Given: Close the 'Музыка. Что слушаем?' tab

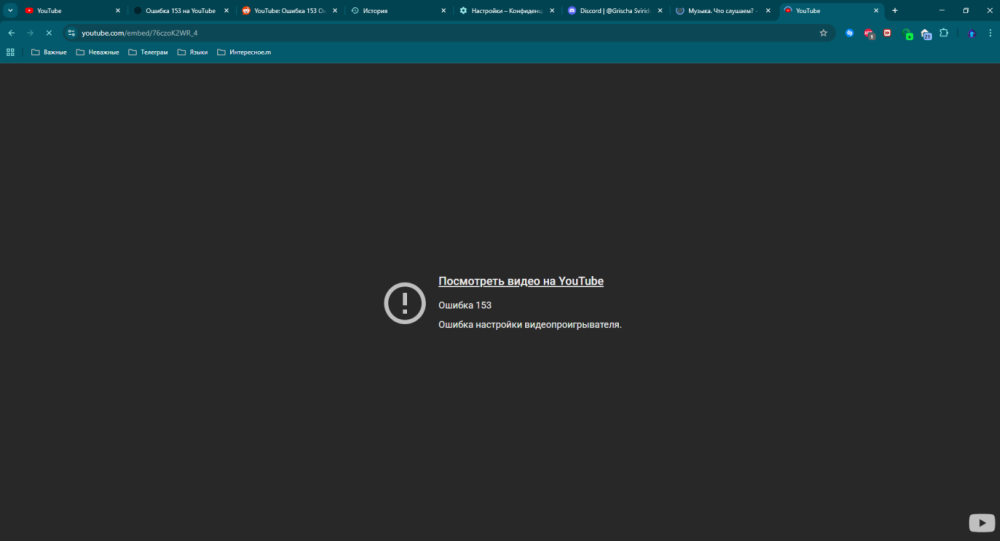Looking at the screenshot, I should [768, 11].
